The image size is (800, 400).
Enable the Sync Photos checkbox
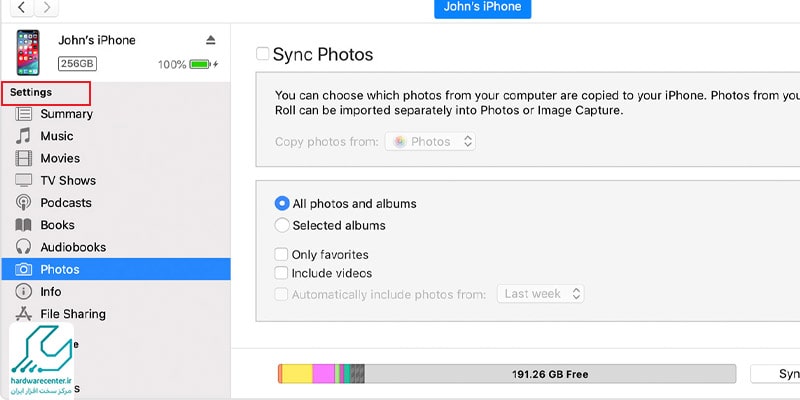[262, 54]
